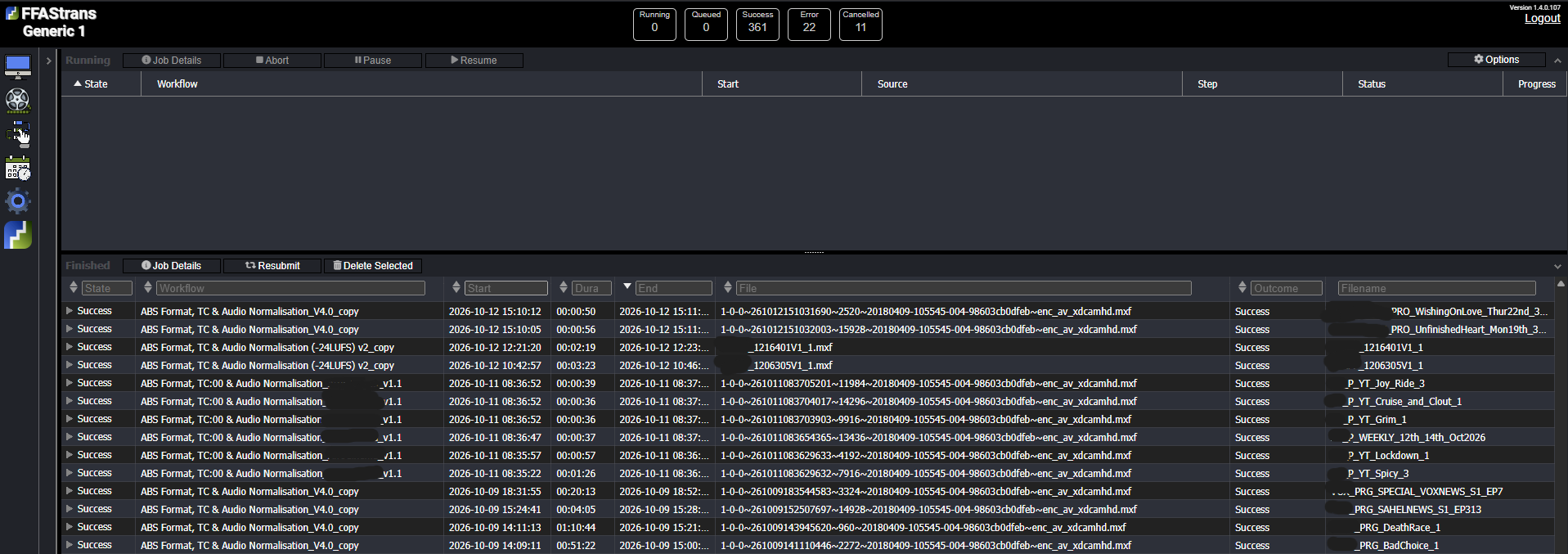Image resolution: width=1568 pixels, height=554 pixels.
Task: Click the small FFAStrans logo in header
Action: tap(11, 13)
